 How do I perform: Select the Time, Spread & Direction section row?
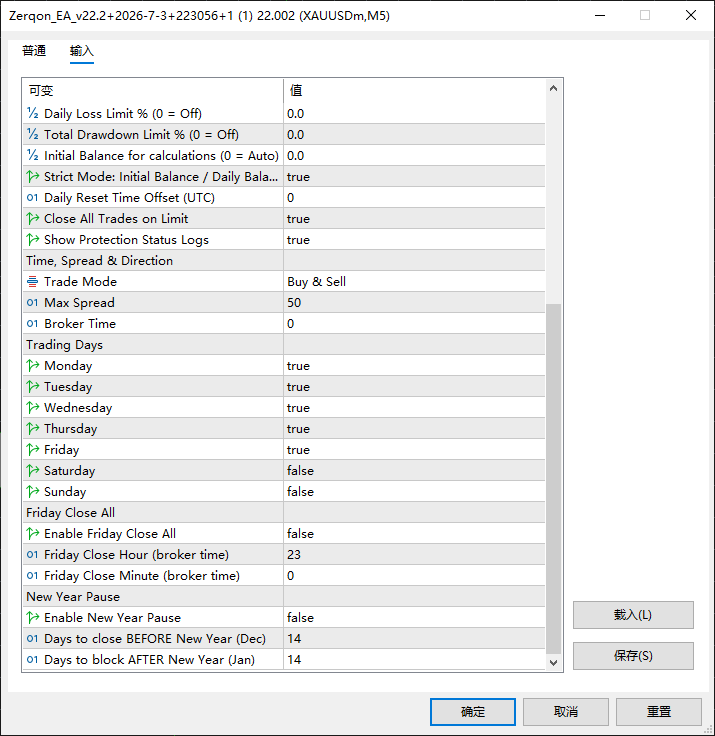[284, 261]
